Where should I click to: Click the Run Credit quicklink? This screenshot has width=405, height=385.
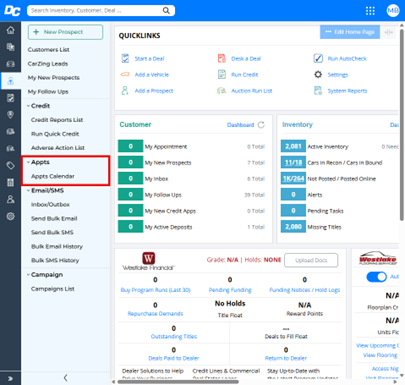click(245, 75)
